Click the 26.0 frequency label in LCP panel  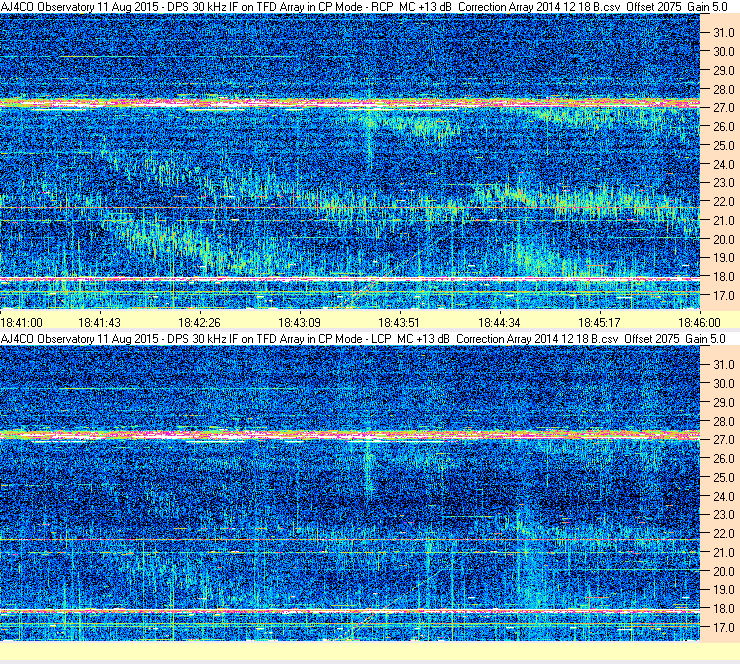pos(723,459)
